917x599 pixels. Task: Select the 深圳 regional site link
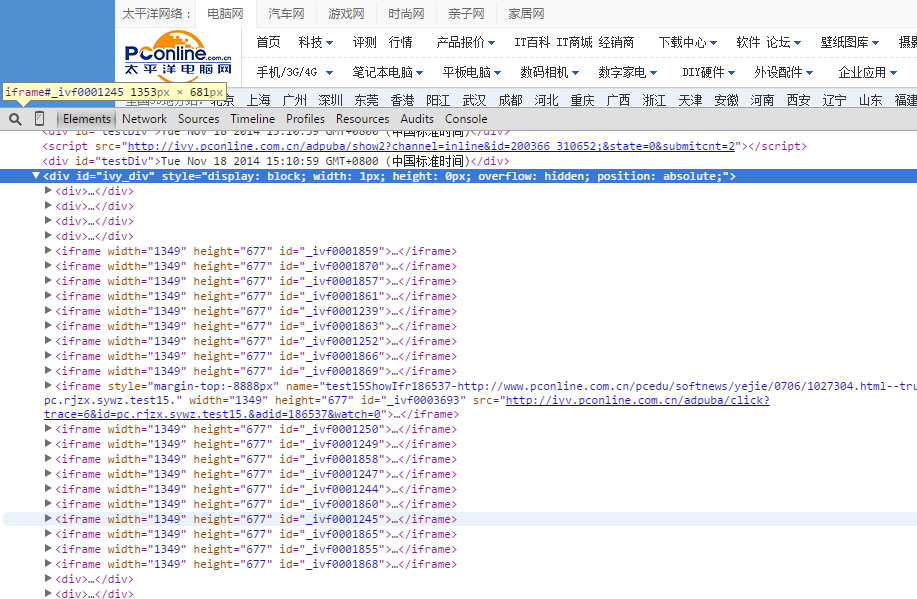(x=330, y=101)
